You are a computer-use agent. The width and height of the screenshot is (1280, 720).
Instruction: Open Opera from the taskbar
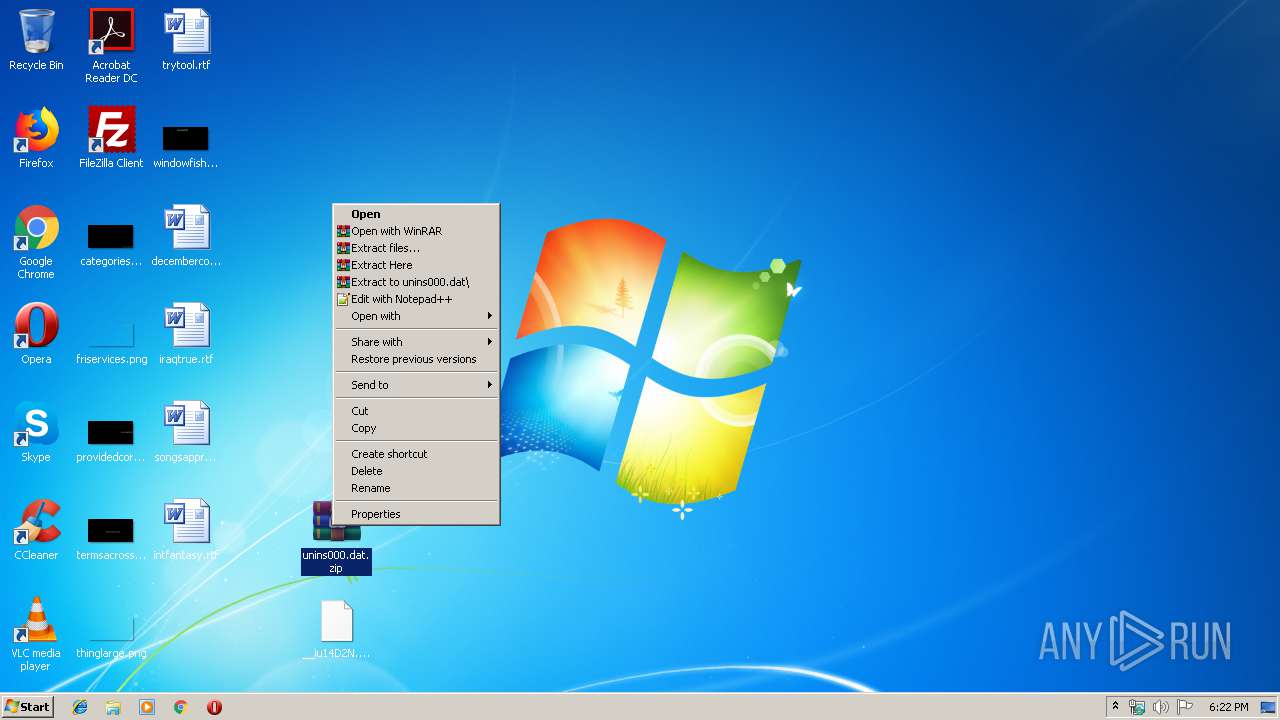214,707
